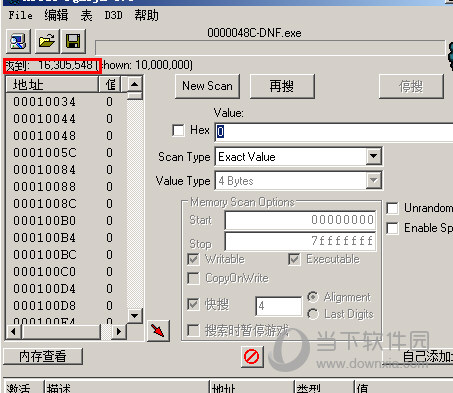Viewport: 453px width, 393px height.
Task: Select address row 000100D4
Action: click(66, 289)
